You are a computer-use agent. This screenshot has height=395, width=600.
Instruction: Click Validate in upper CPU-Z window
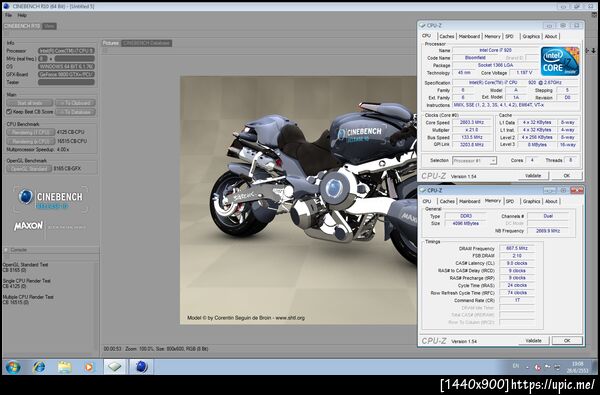tap(533, 176)
